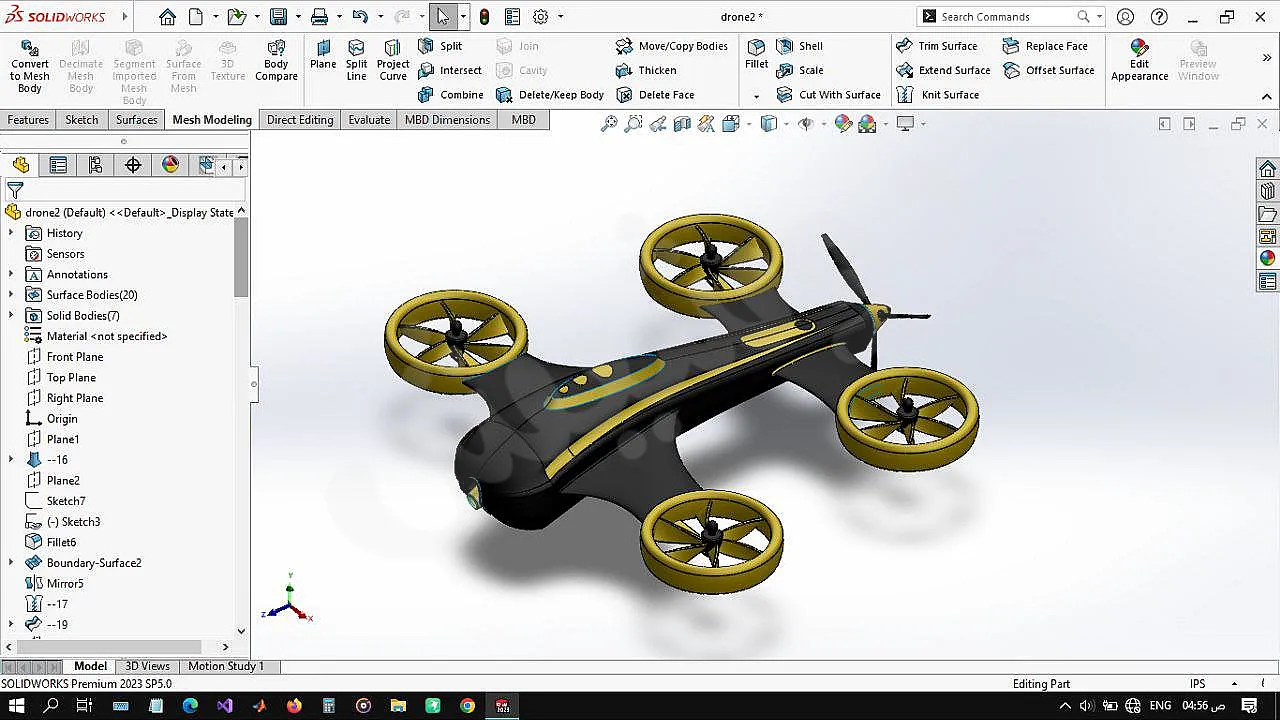Open the PropertyManager tab in the side panel
Screen dimensions: 1280x720
pos(58,165)
